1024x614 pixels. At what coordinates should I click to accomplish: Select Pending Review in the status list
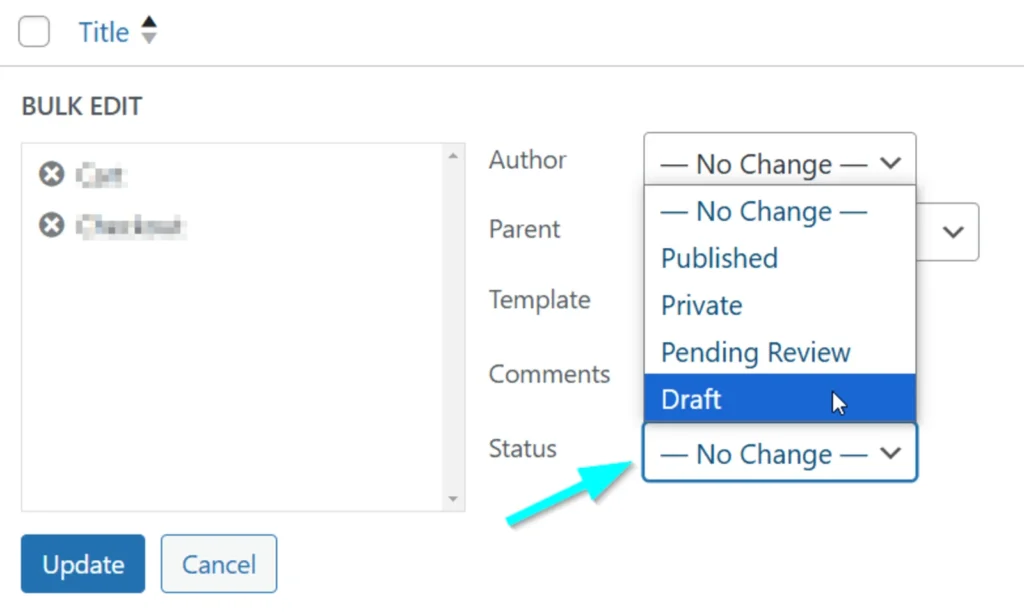tap(755, 352)
